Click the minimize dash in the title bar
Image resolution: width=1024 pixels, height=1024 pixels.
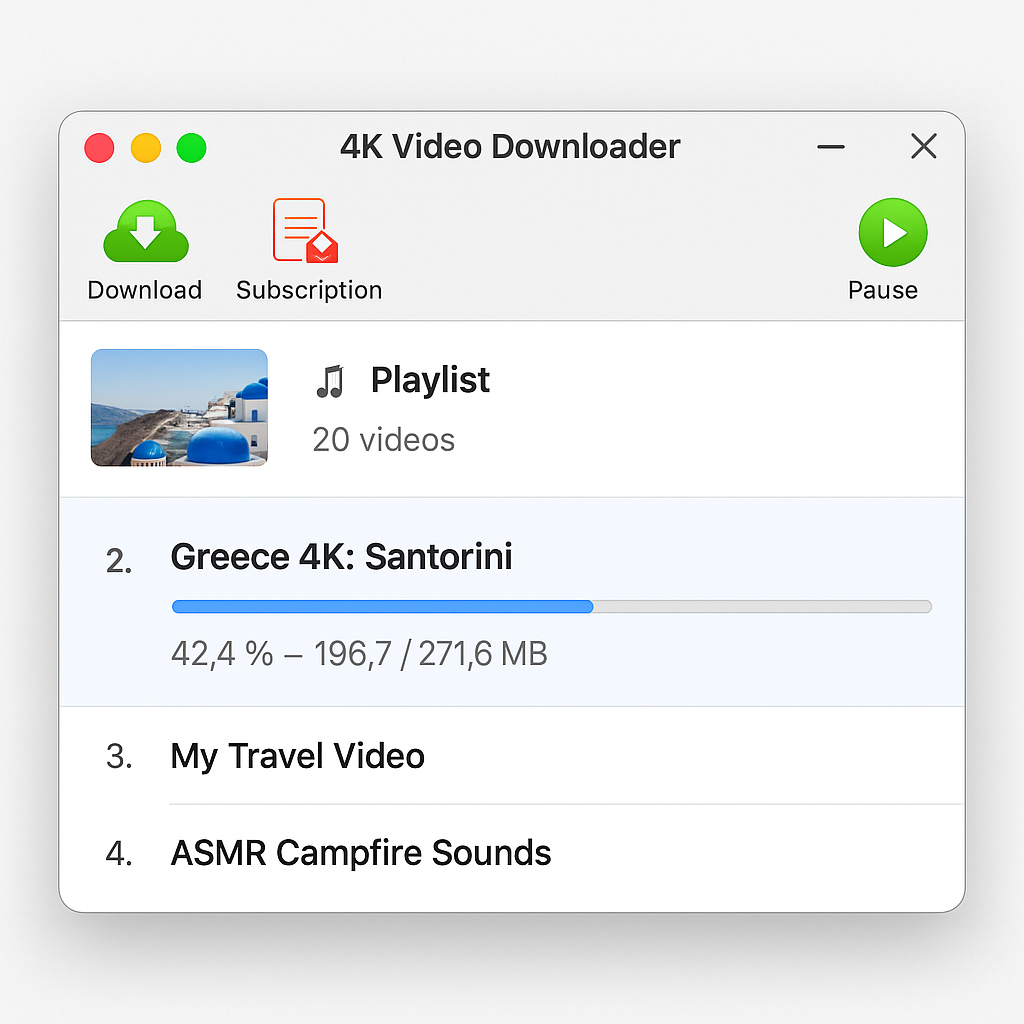click(831, 146)
